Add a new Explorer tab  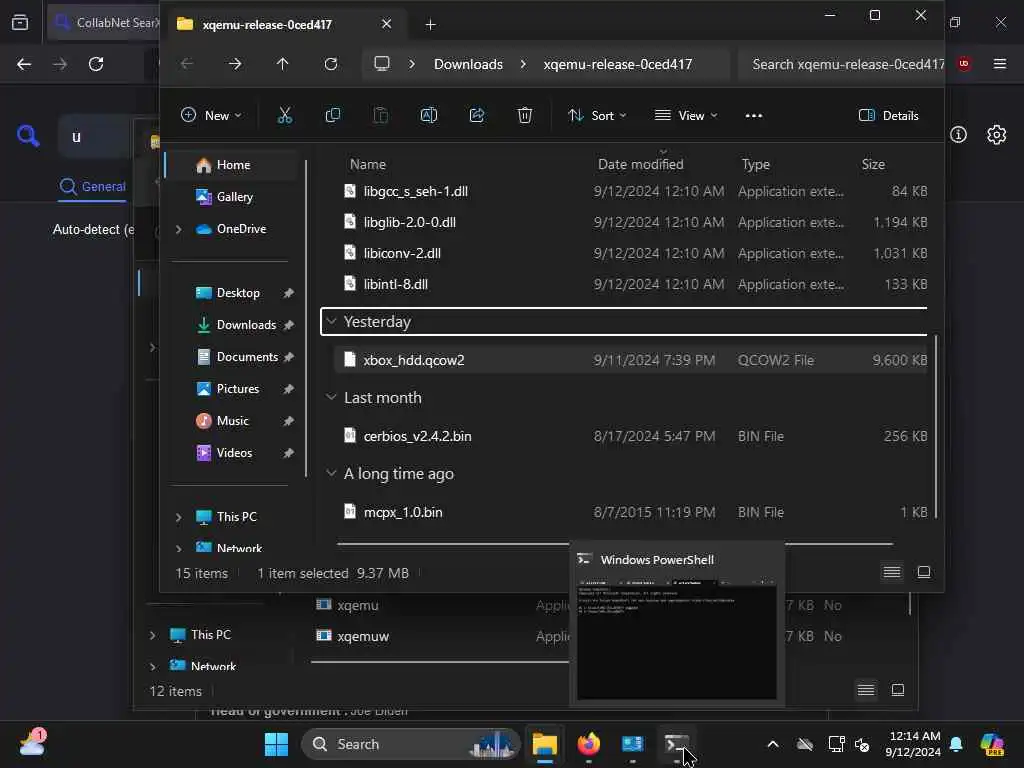tap(430, 24)
